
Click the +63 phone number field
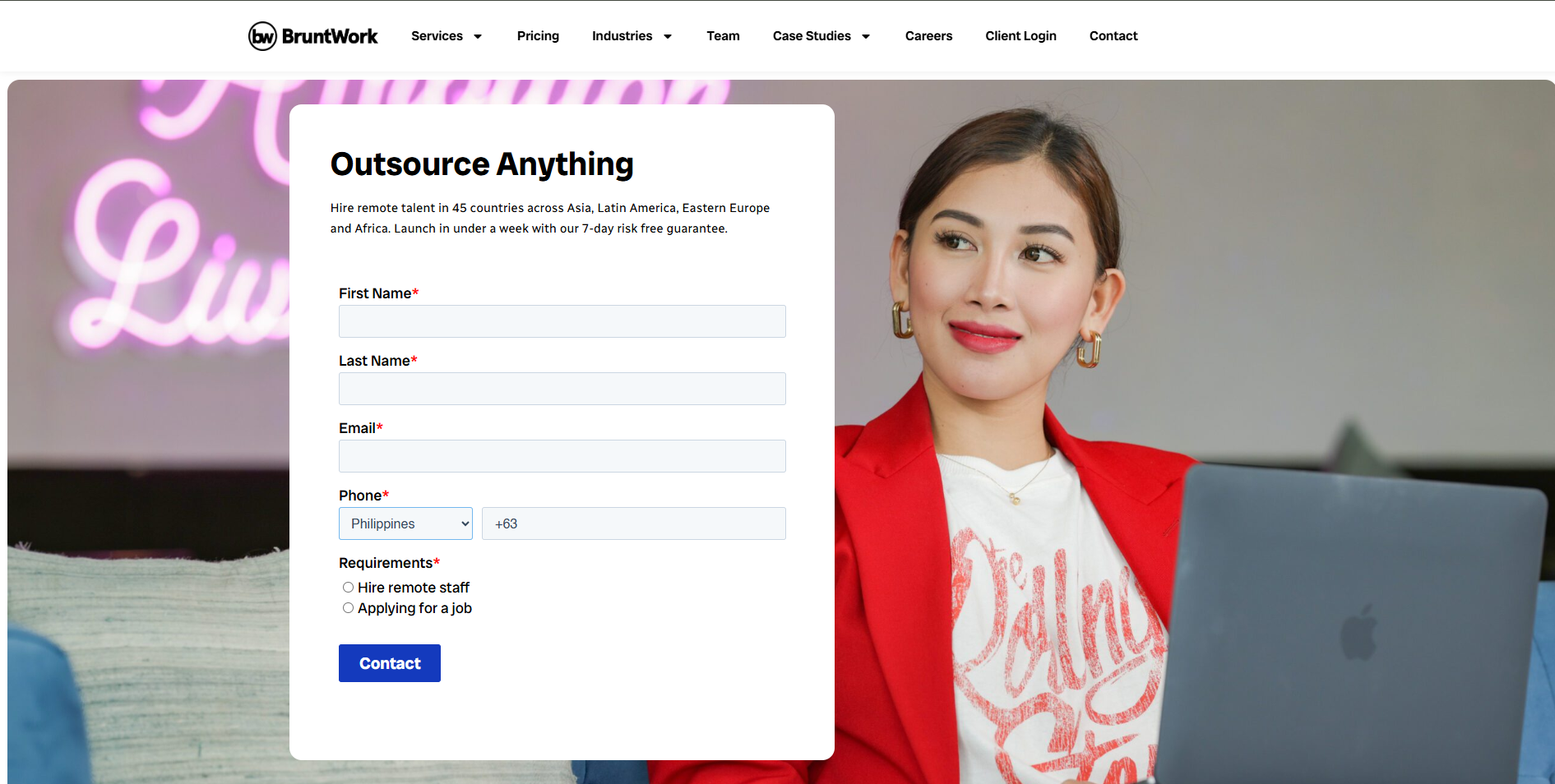click(634, 523)
